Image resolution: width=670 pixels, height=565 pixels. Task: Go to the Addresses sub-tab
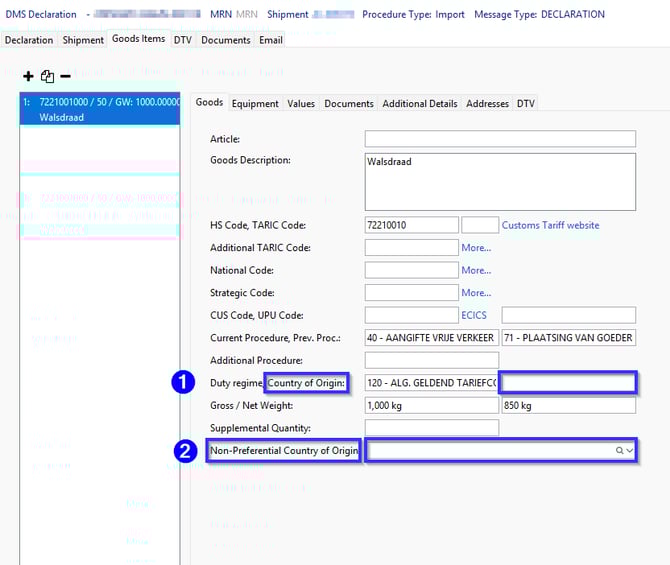tap(487, 103)
